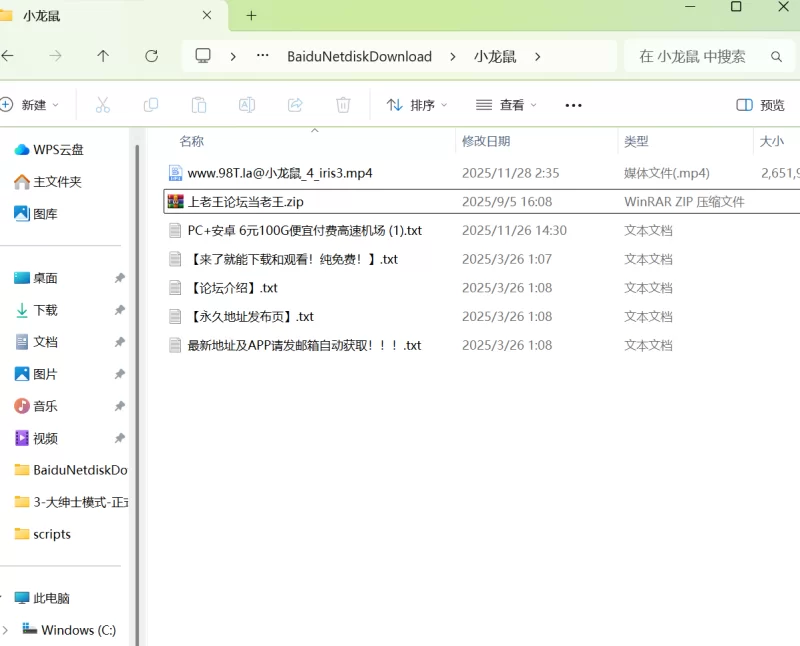Click the Share icon in toolbar
The image size is (800, 646).
point(295,105)
